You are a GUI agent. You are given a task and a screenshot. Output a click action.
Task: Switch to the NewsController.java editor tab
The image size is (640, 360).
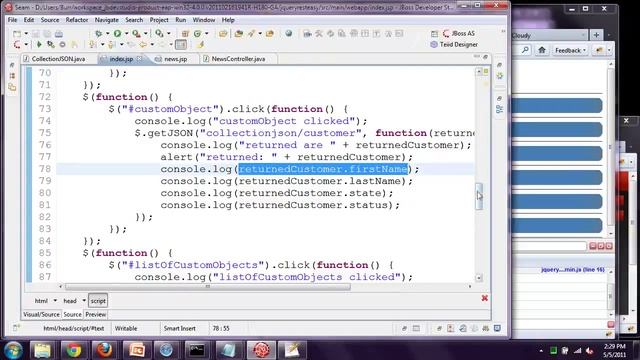click(238, 59)
